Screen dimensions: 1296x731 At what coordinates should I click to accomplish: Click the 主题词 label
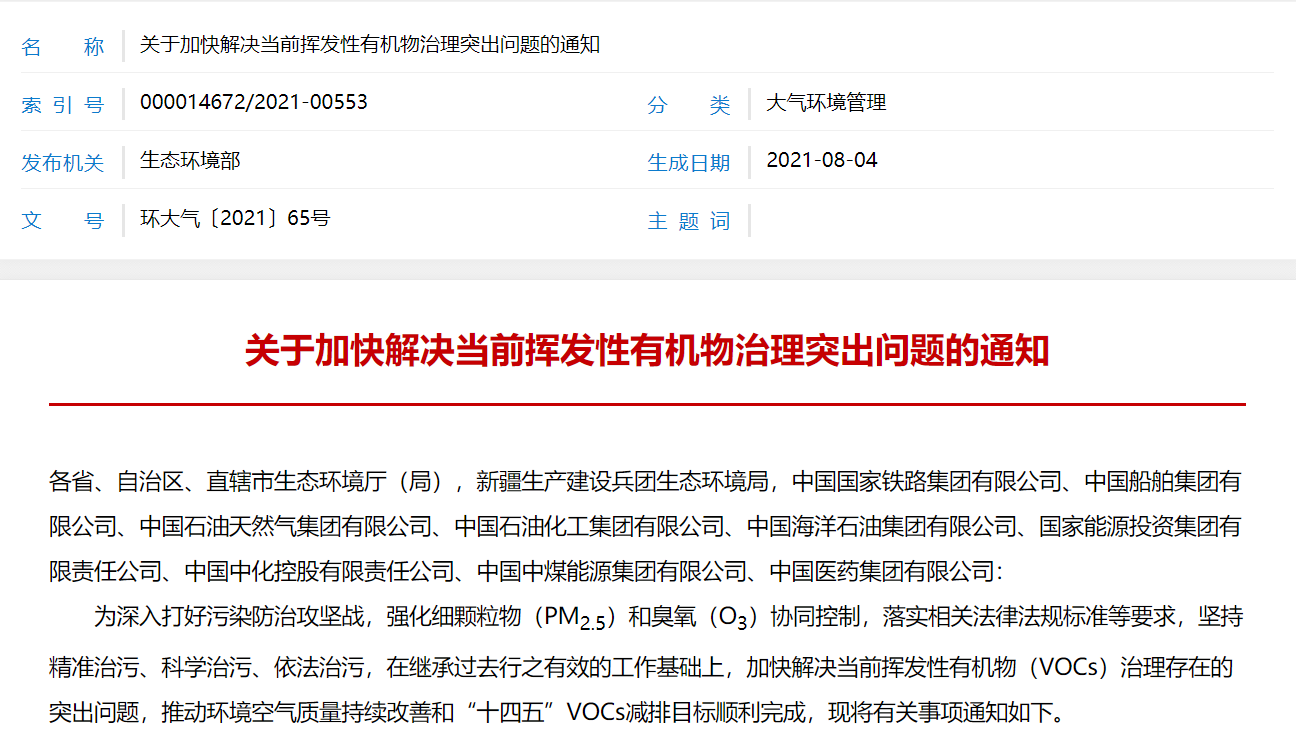coord(689,220)
